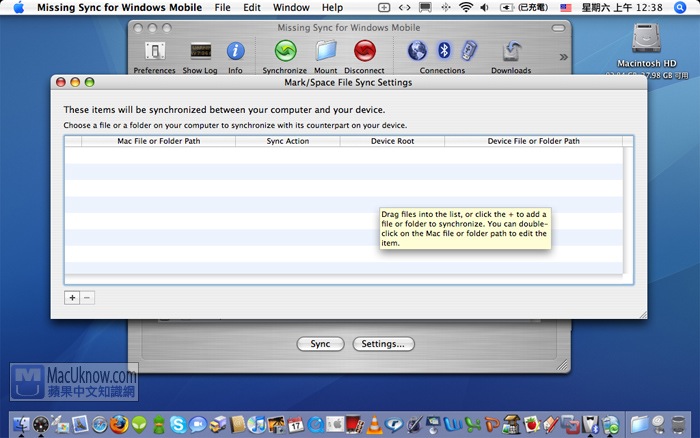This screenshot has width=700, height=438.
Task: Open Microsoft Excel icon in the Dock
Action: (473, 424)
